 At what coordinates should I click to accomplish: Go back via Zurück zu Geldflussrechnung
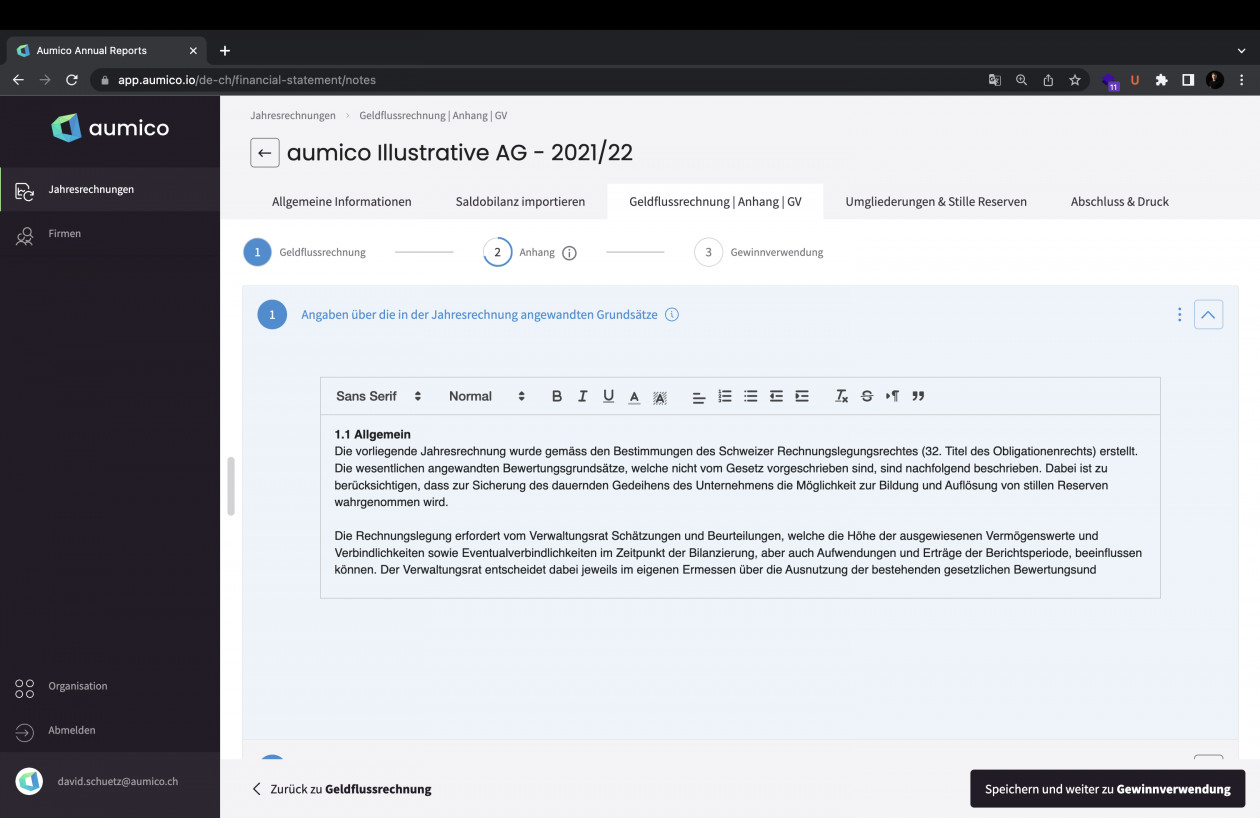[x=342, y=789]
